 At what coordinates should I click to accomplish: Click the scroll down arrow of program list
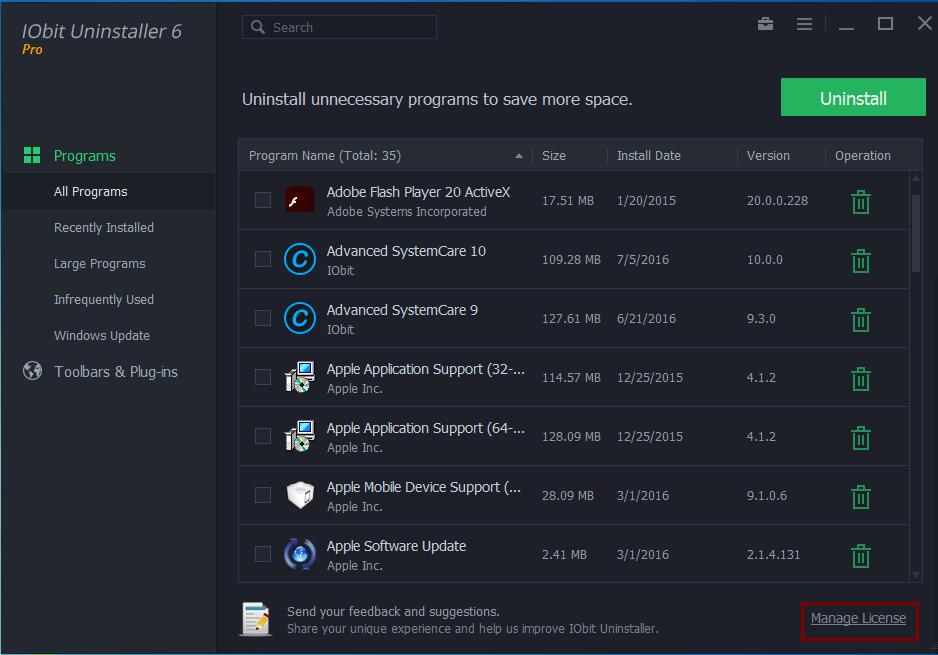pos(916,575)
